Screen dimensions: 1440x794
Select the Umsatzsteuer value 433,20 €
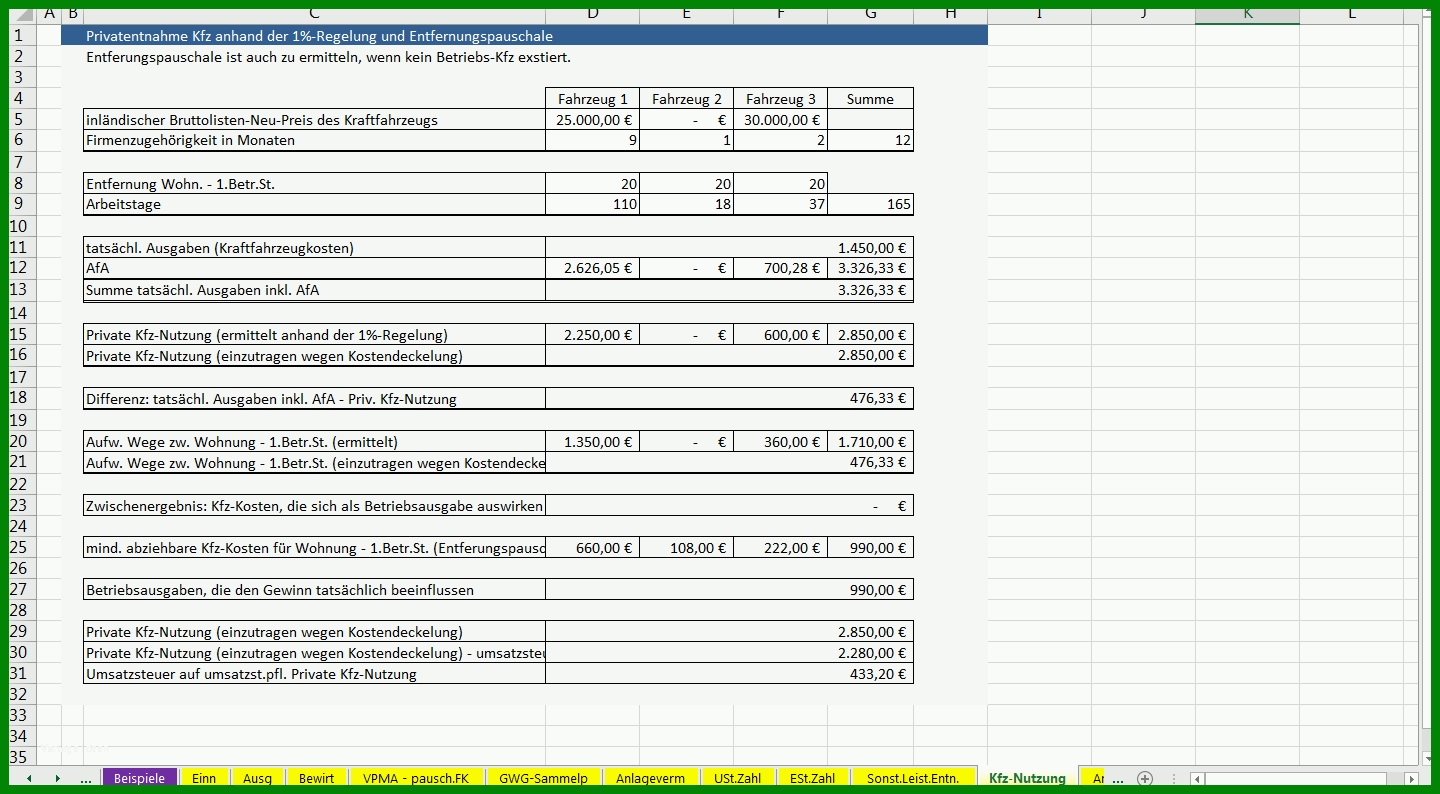pyautogui.click(x=729, y=674)
